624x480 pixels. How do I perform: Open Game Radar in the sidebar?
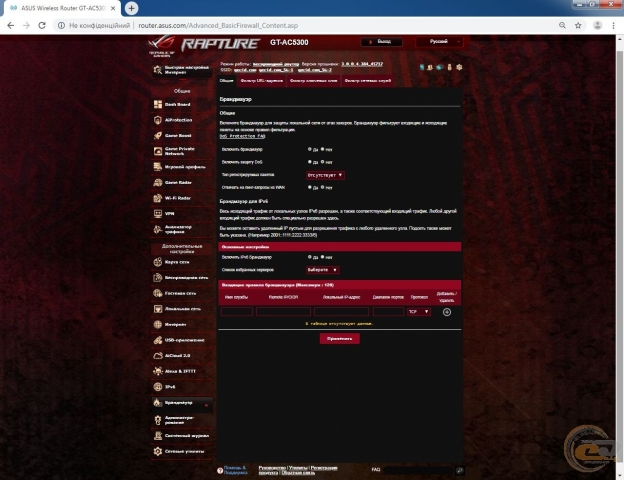point(181,182)
